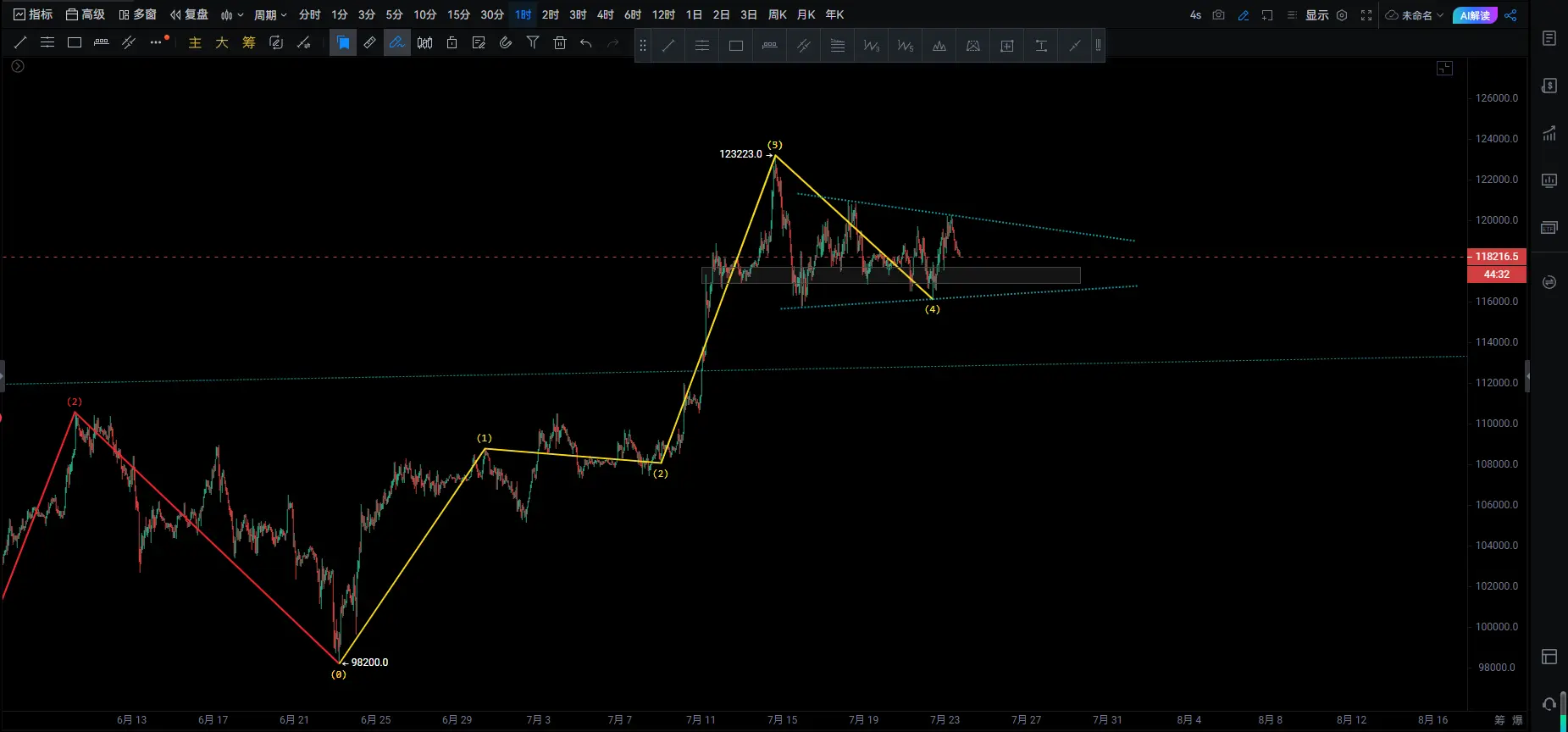Undo the last drawing action
Viewport: 1568px width, 732px height.
(x=586, y=42)
